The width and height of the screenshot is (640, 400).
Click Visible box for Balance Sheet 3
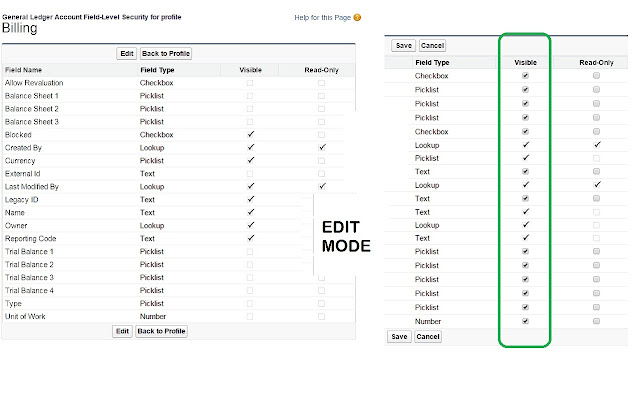[250, 122]
